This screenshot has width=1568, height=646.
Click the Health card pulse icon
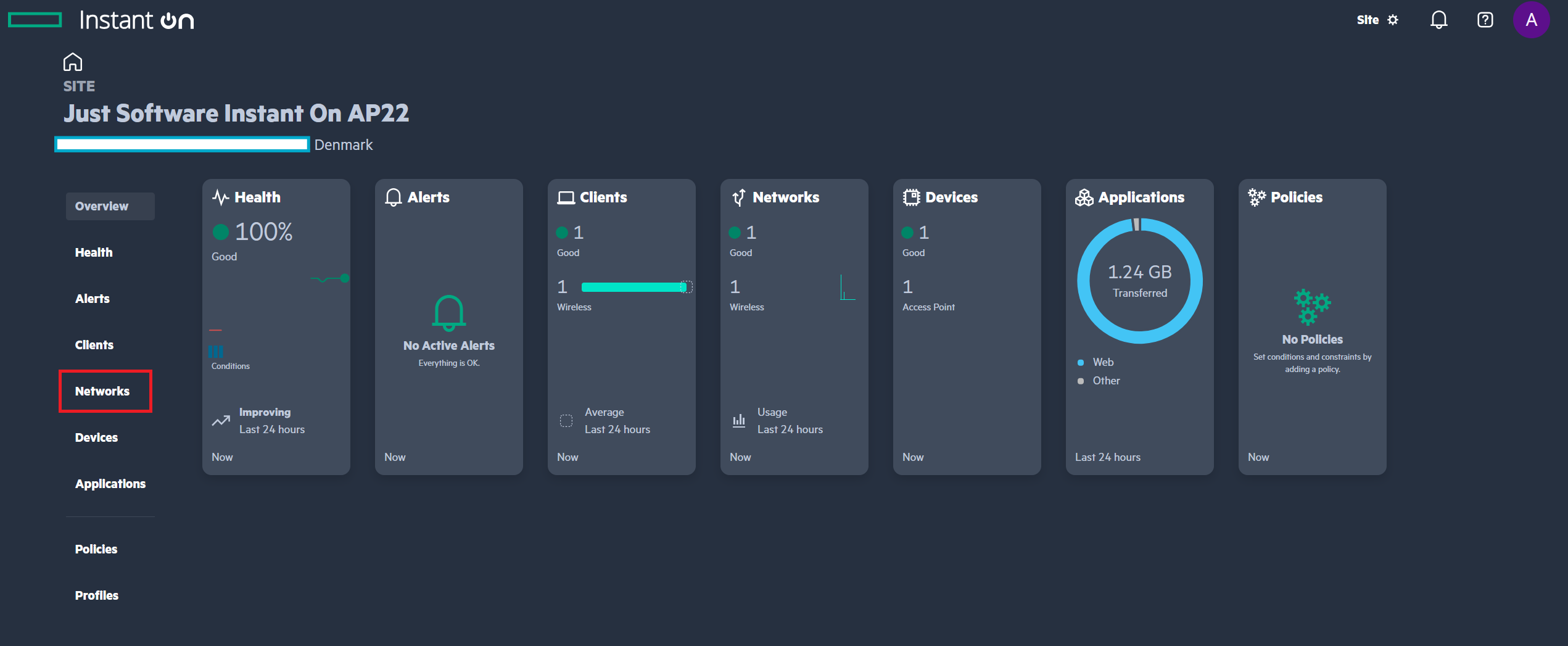click(x=220, y=197)
